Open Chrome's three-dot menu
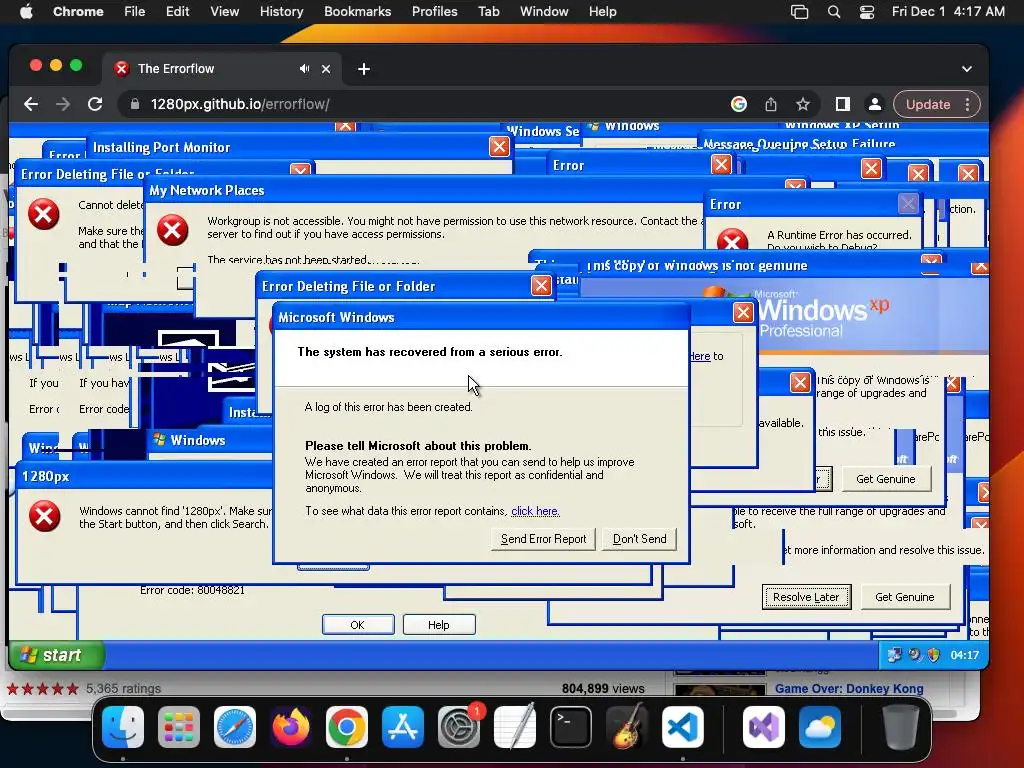This screenshot has height=768, width=1024. click(968, 104)
